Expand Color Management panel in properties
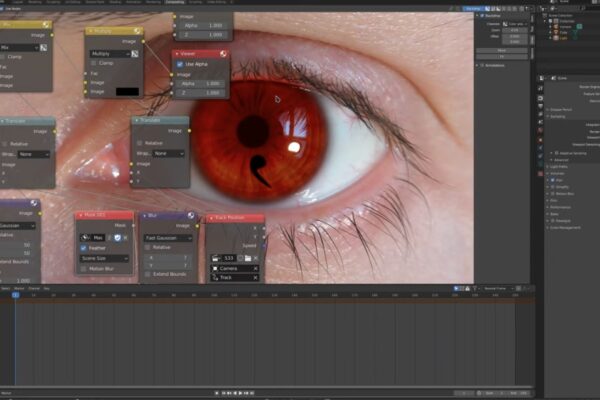600x400 pixels. click(x=563, y=228)
